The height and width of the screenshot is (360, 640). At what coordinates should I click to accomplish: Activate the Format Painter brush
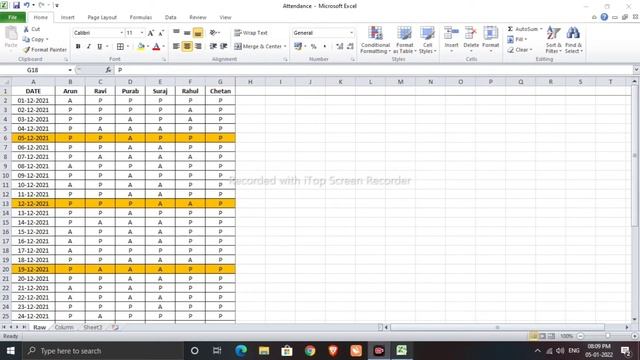(x=44, y=49)
